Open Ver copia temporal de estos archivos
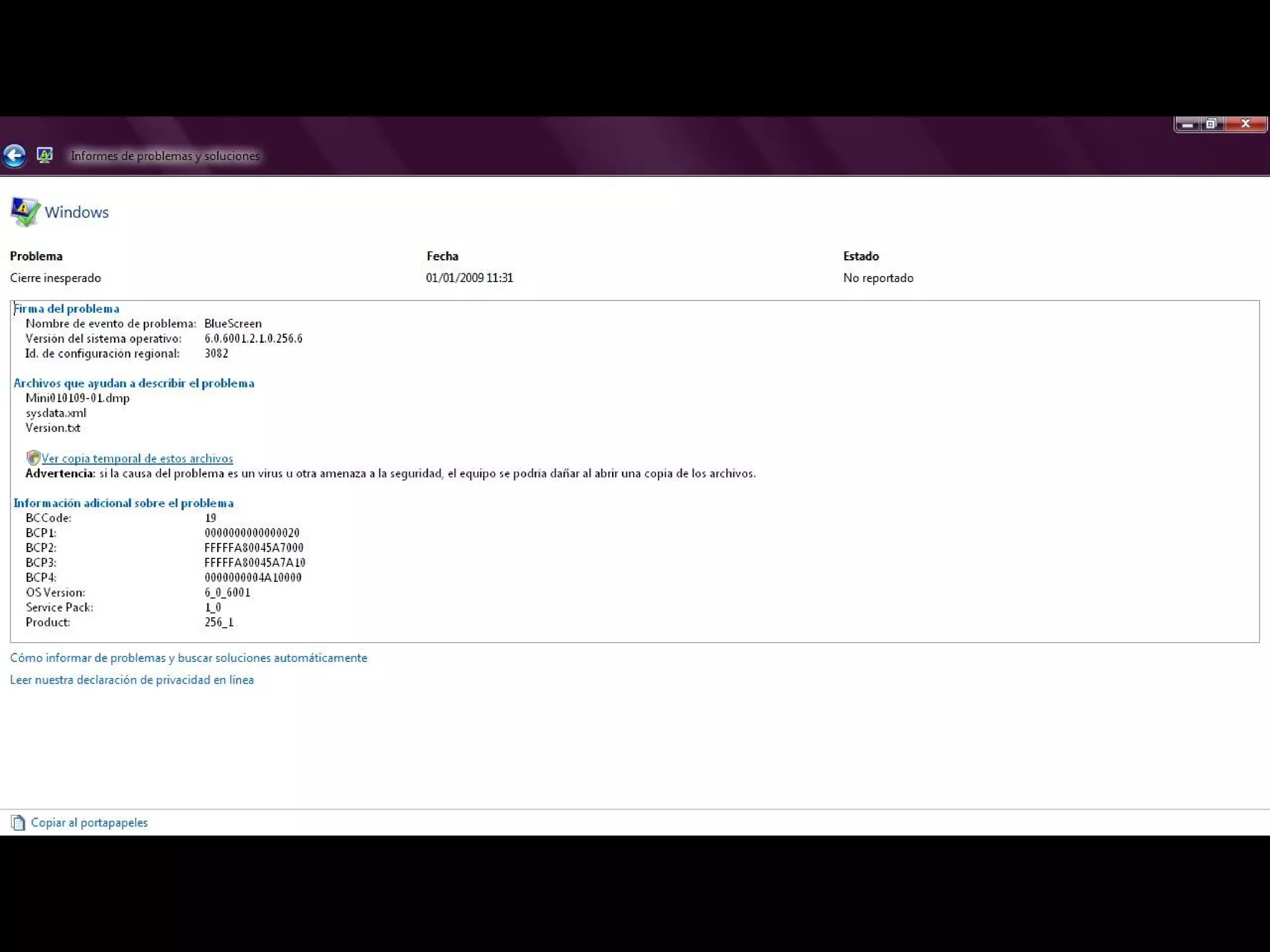 [x=137, y=459]
